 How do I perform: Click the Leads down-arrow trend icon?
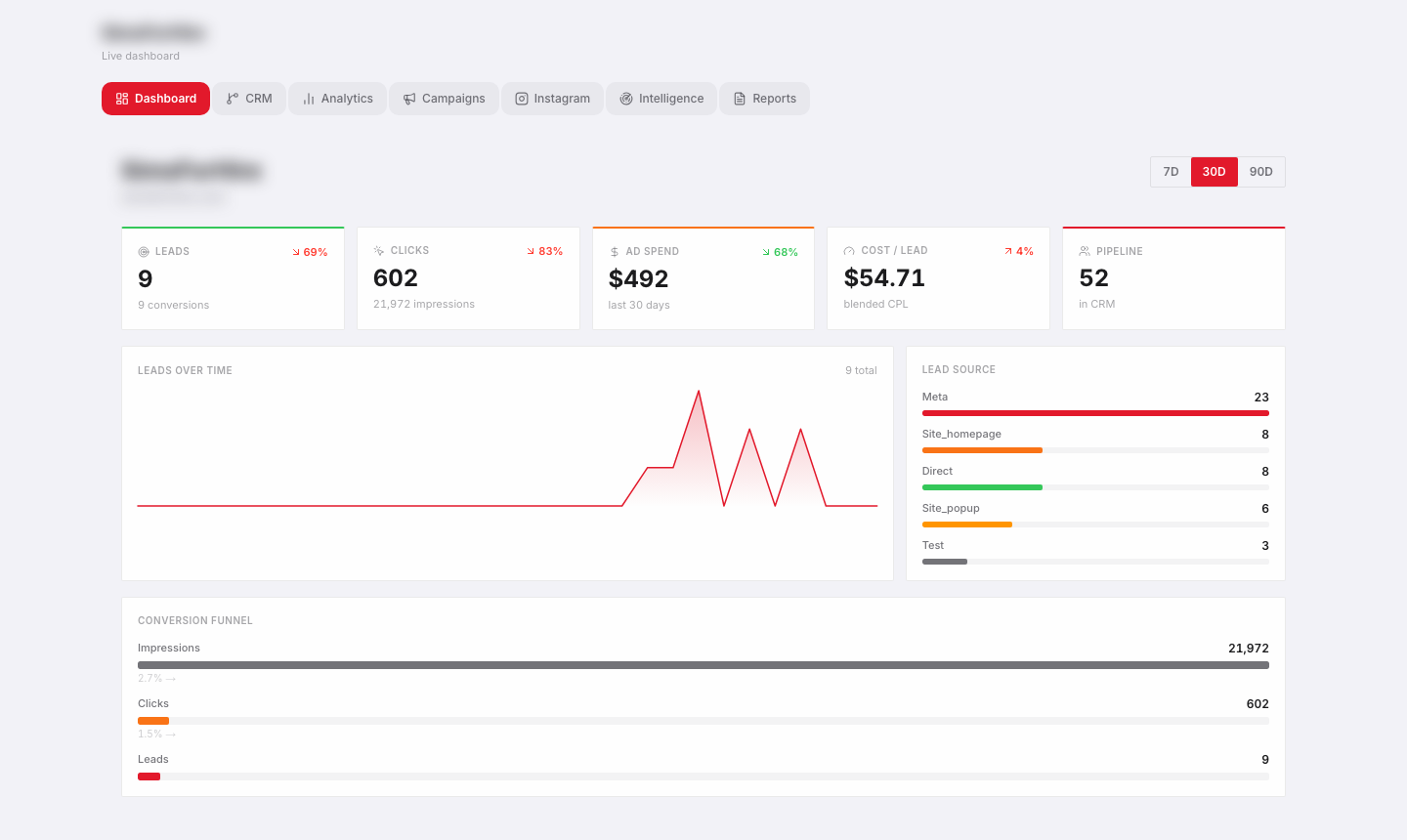[296, 252]
